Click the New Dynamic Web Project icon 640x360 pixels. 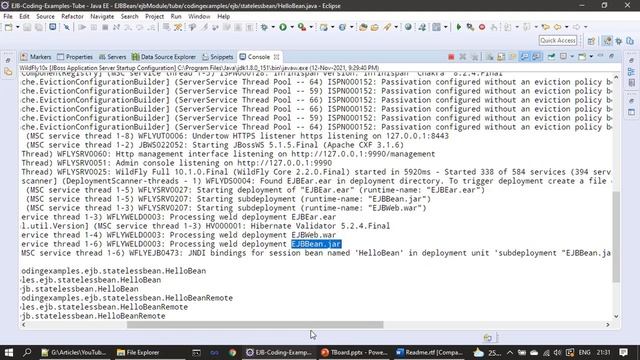(x=324, y=27)
